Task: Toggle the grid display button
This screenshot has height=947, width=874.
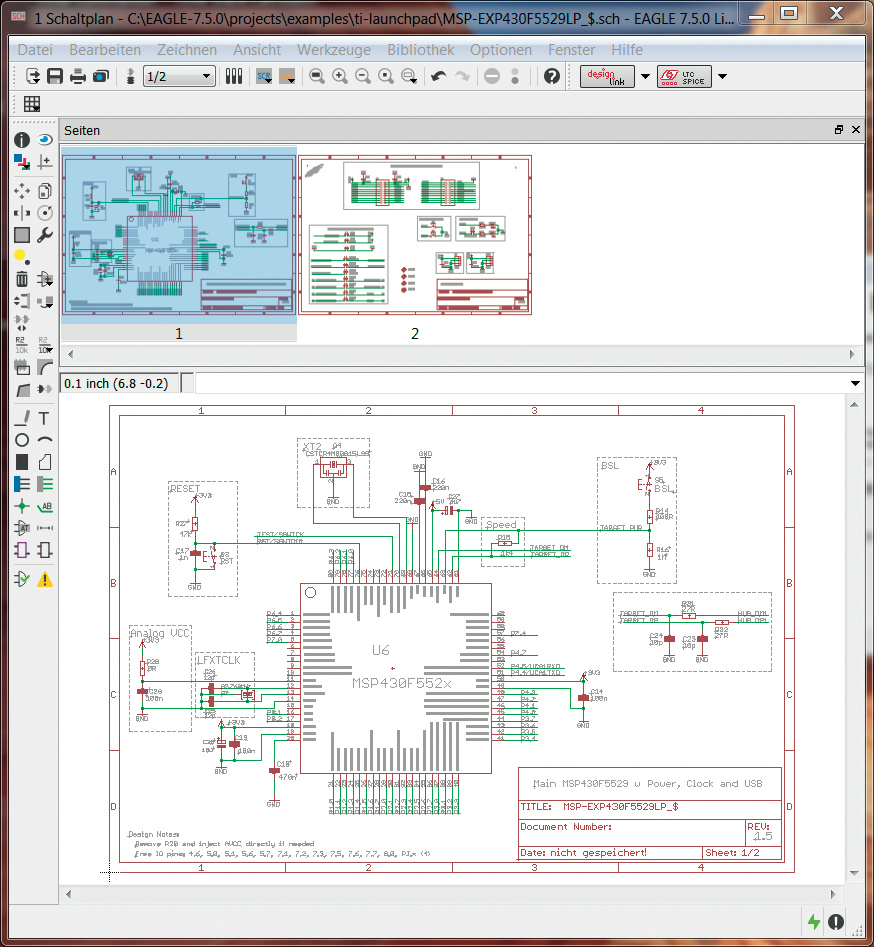Action: (x=32, y=104)
